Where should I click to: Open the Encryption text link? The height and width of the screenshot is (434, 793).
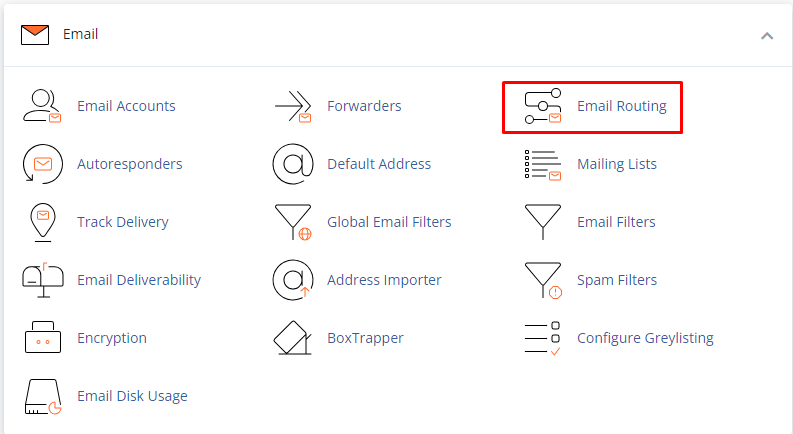[112, 338]
